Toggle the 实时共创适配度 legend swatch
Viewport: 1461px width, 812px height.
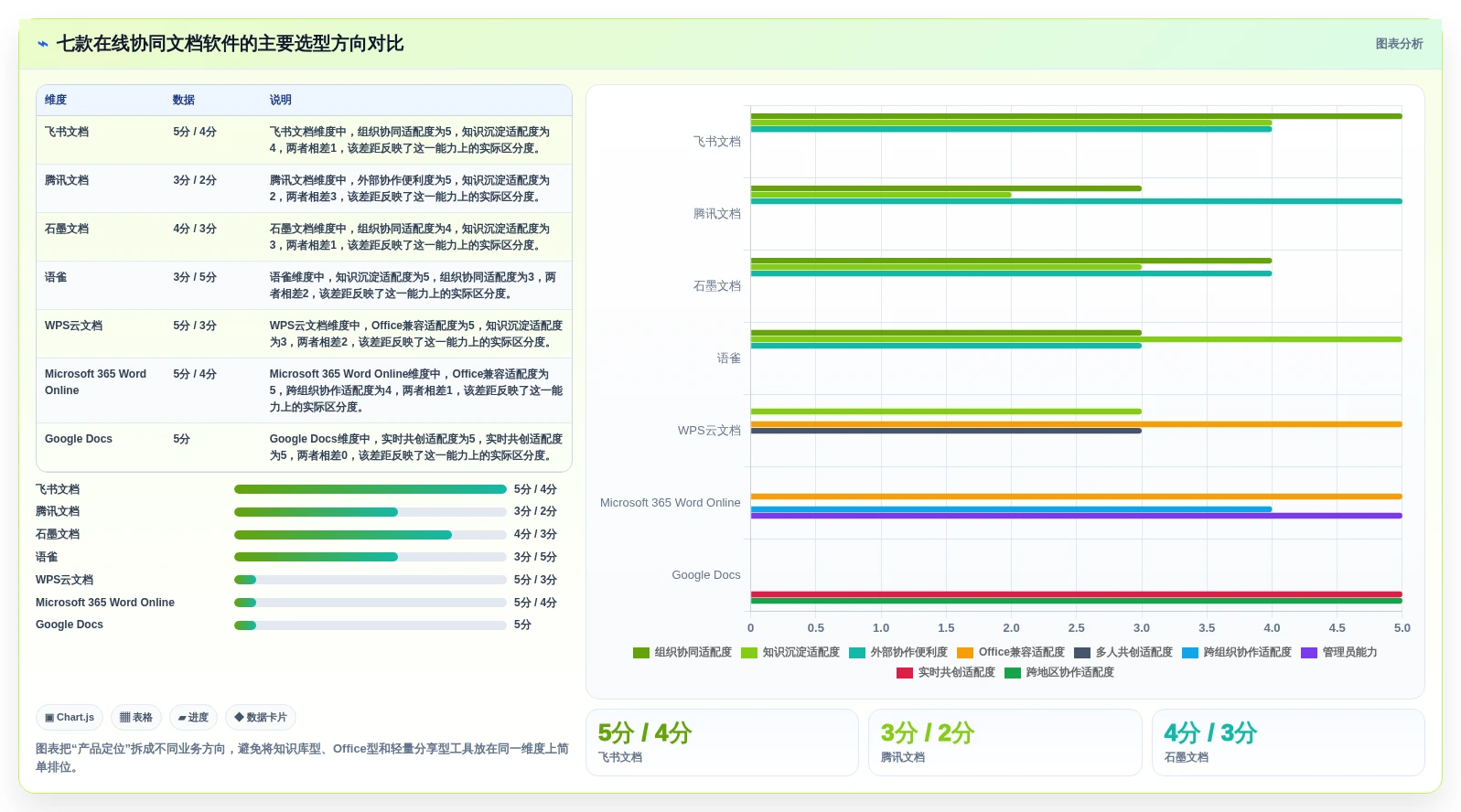pyautogui.click(x=905, y=673)
